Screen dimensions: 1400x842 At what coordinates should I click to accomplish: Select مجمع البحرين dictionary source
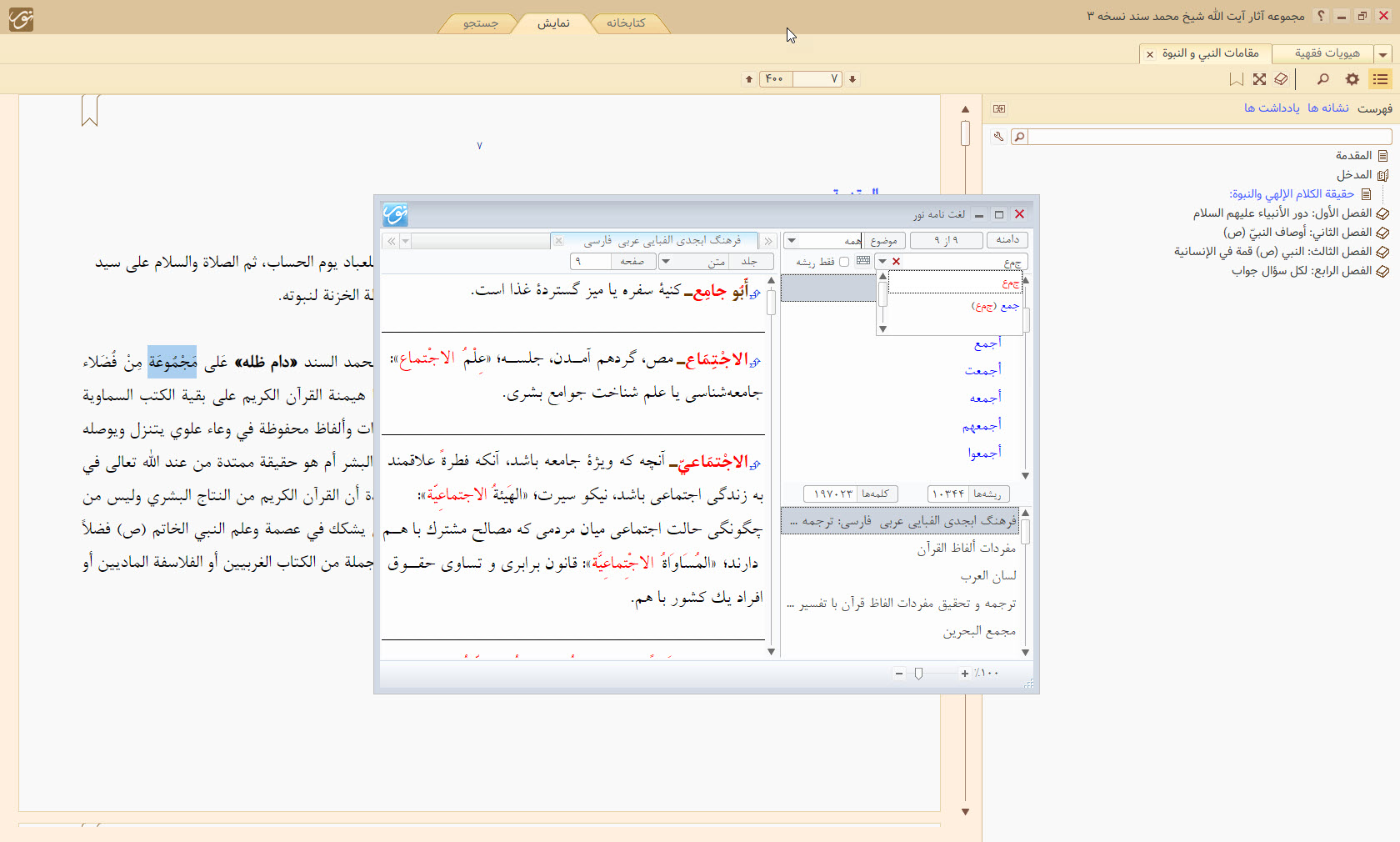point(979,632)
